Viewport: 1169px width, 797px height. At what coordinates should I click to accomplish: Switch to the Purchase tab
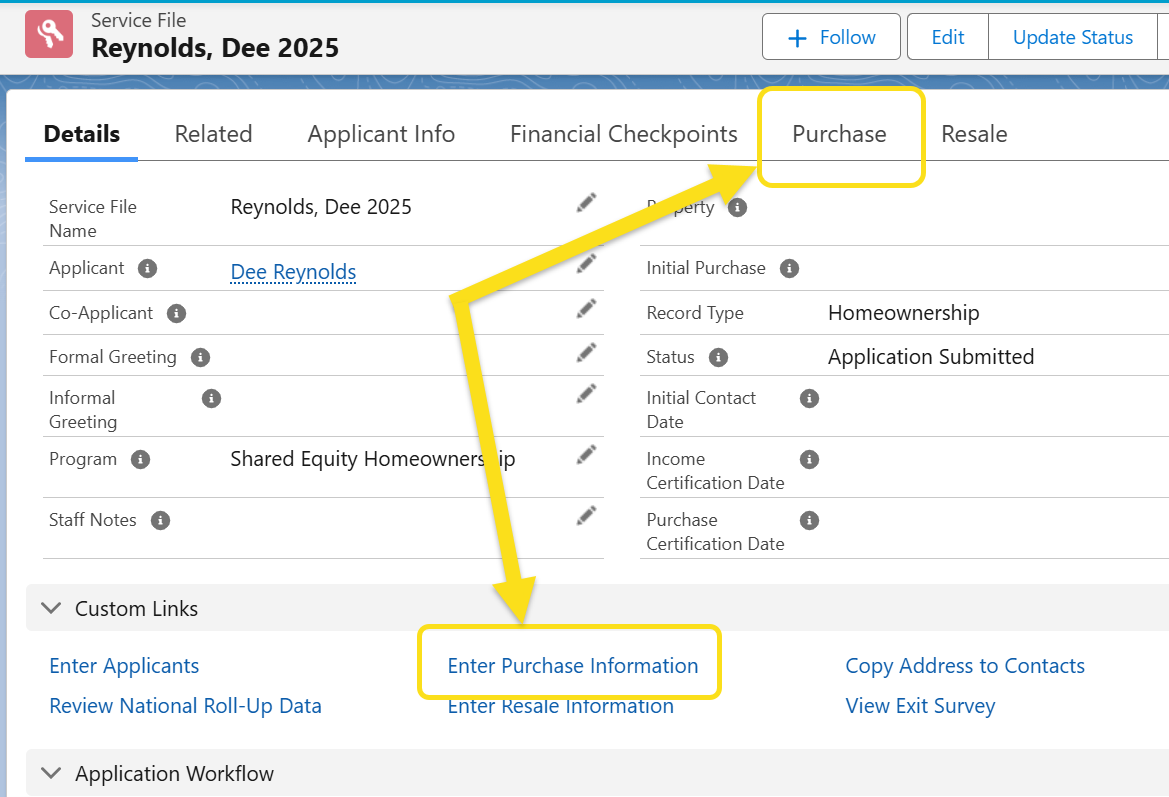click(x=839, y=134)
